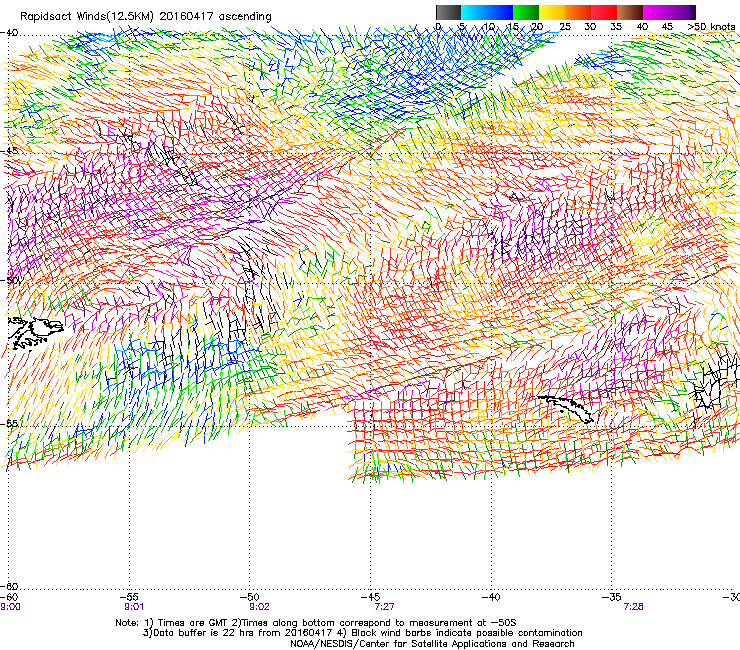Click the chart title 'Rapidscat Winds(12.5KM)'
Screen dimensions: 740x650
[87, 17]
